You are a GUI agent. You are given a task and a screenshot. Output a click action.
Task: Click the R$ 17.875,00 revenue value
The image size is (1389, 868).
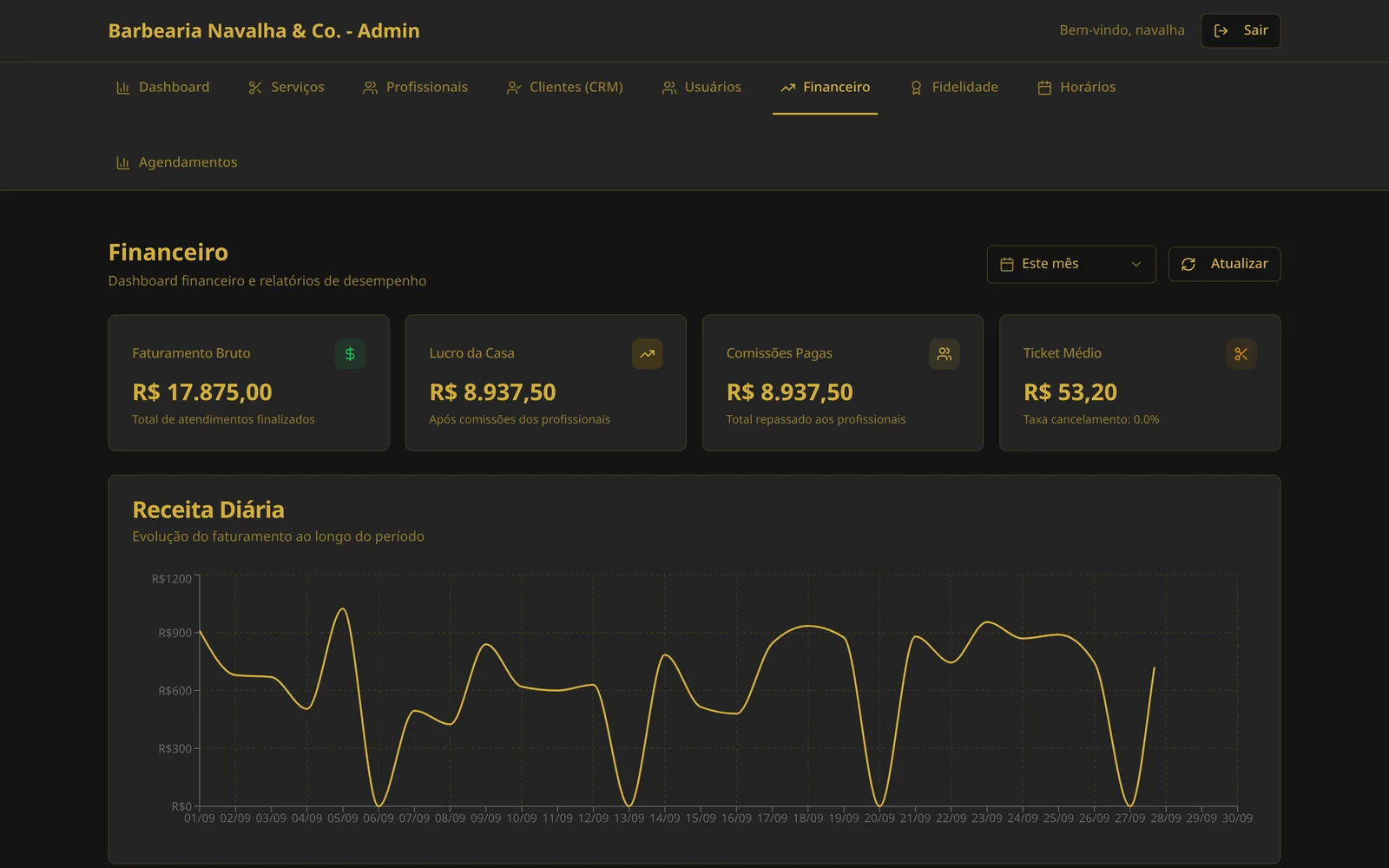click(202, 392)
